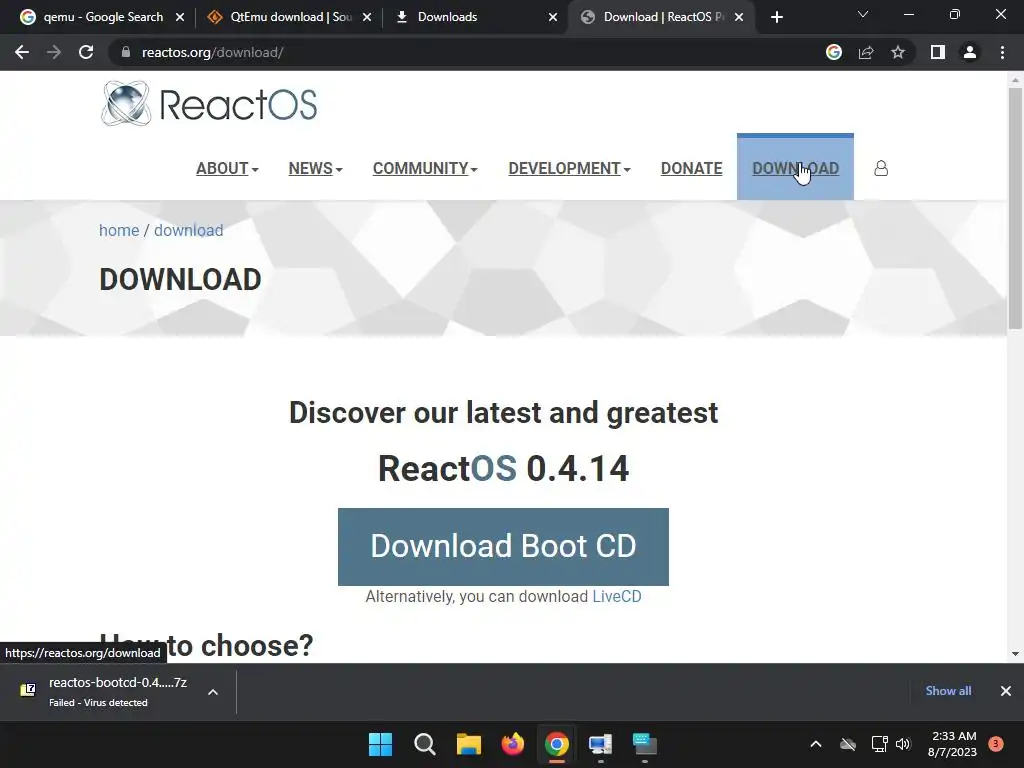The width and height of the screenshot is (1024, 768).
Task: Open the DOWNLOAD nav item
Action: pos(795,168)
